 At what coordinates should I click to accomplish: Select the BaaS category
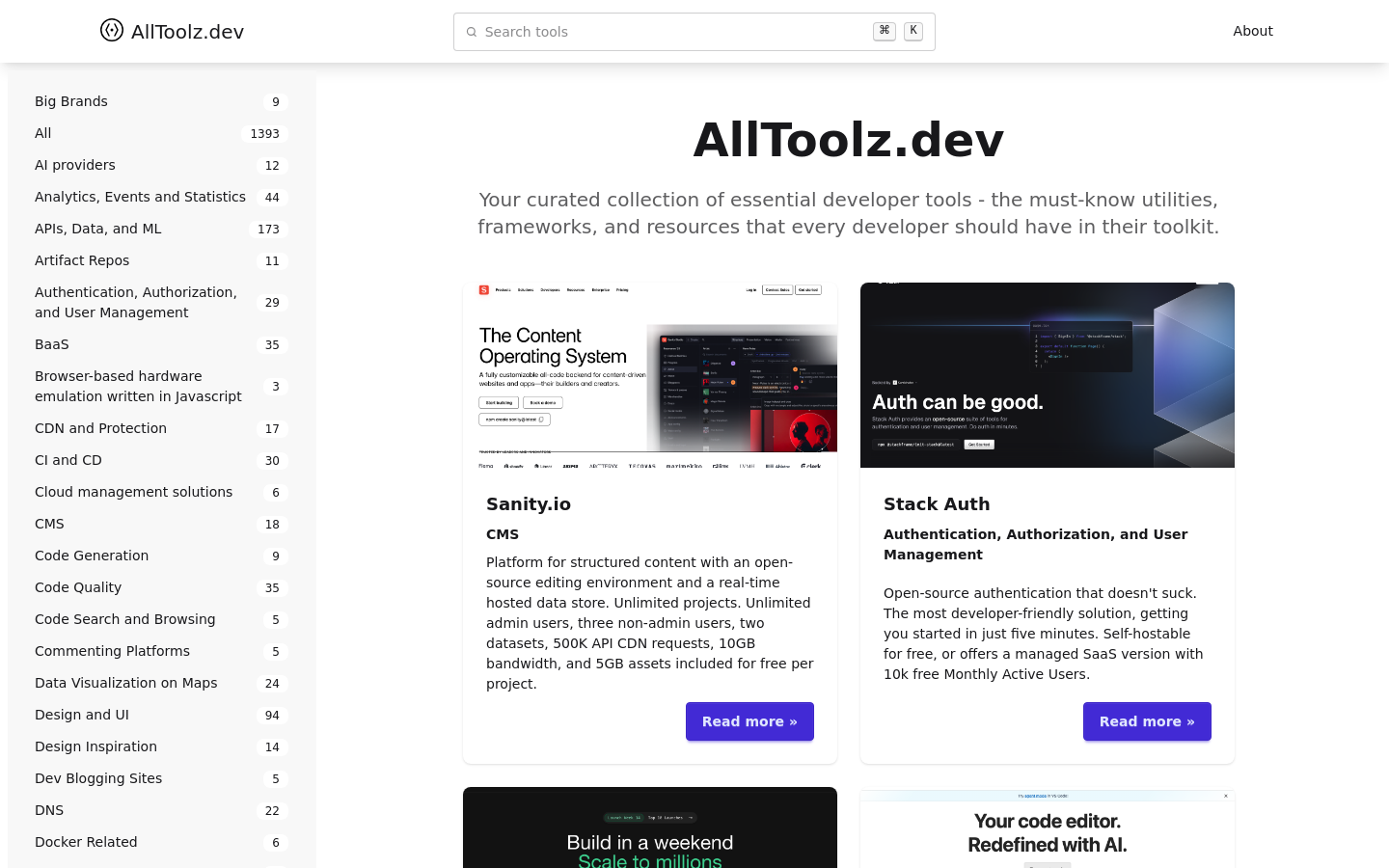[162, 344]
